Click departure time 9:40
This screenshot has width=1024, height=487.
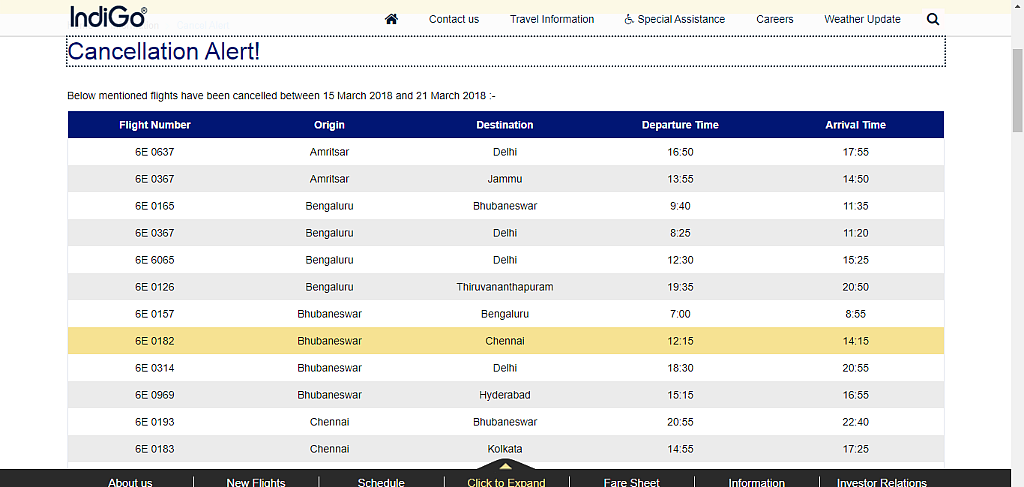coord(680,206)
